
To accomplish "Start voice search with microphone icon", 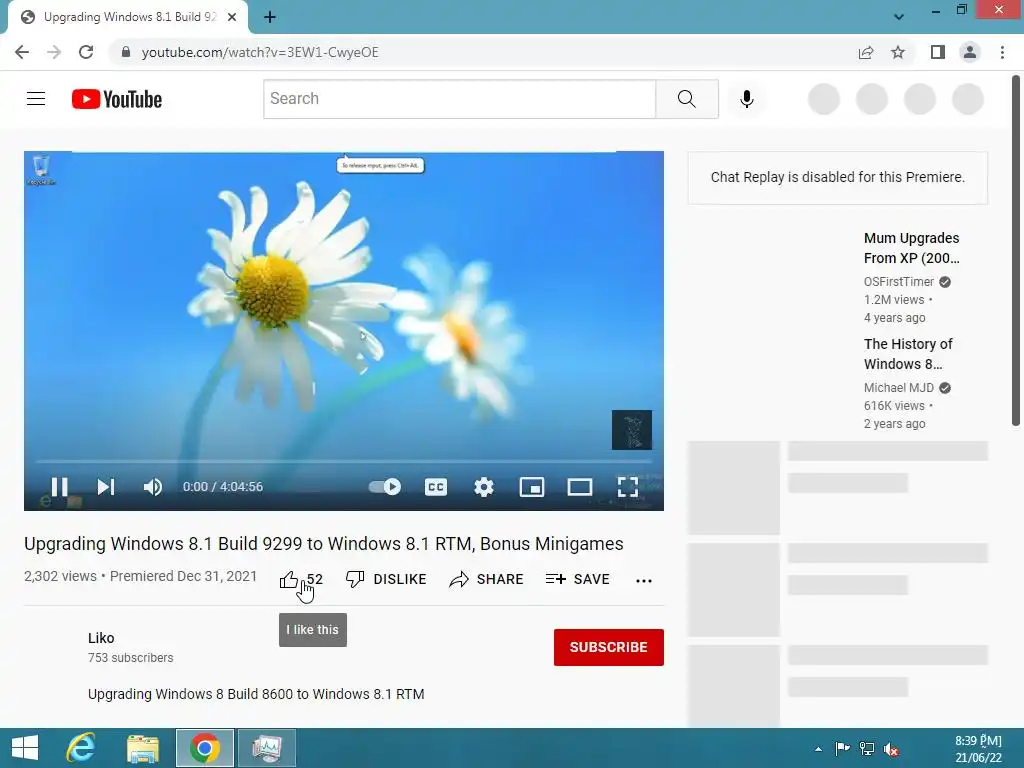I will [747, 99].
